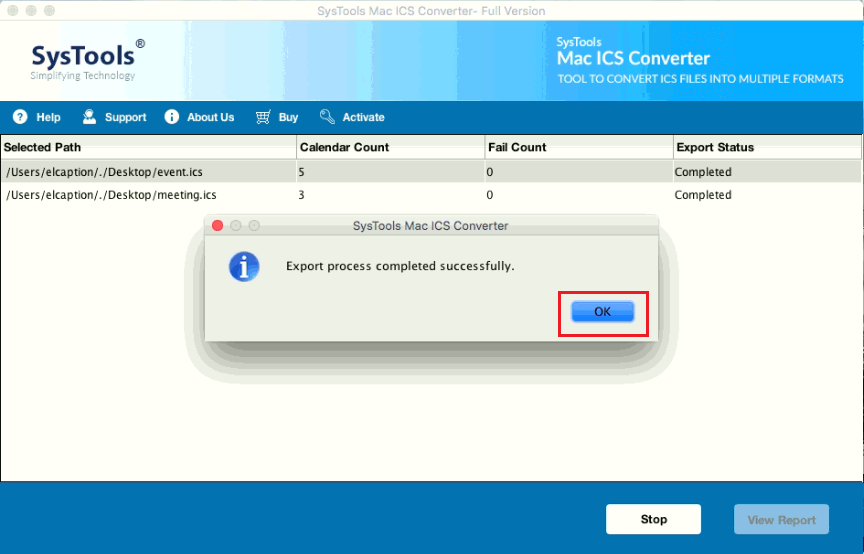864x554 pixels.
Task: Click Completed status for event.ics
Action: pos(703,172)
